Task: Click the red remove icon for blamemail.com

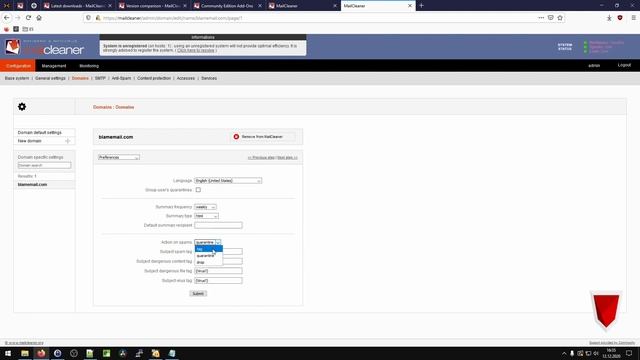Action: (236, 137)
